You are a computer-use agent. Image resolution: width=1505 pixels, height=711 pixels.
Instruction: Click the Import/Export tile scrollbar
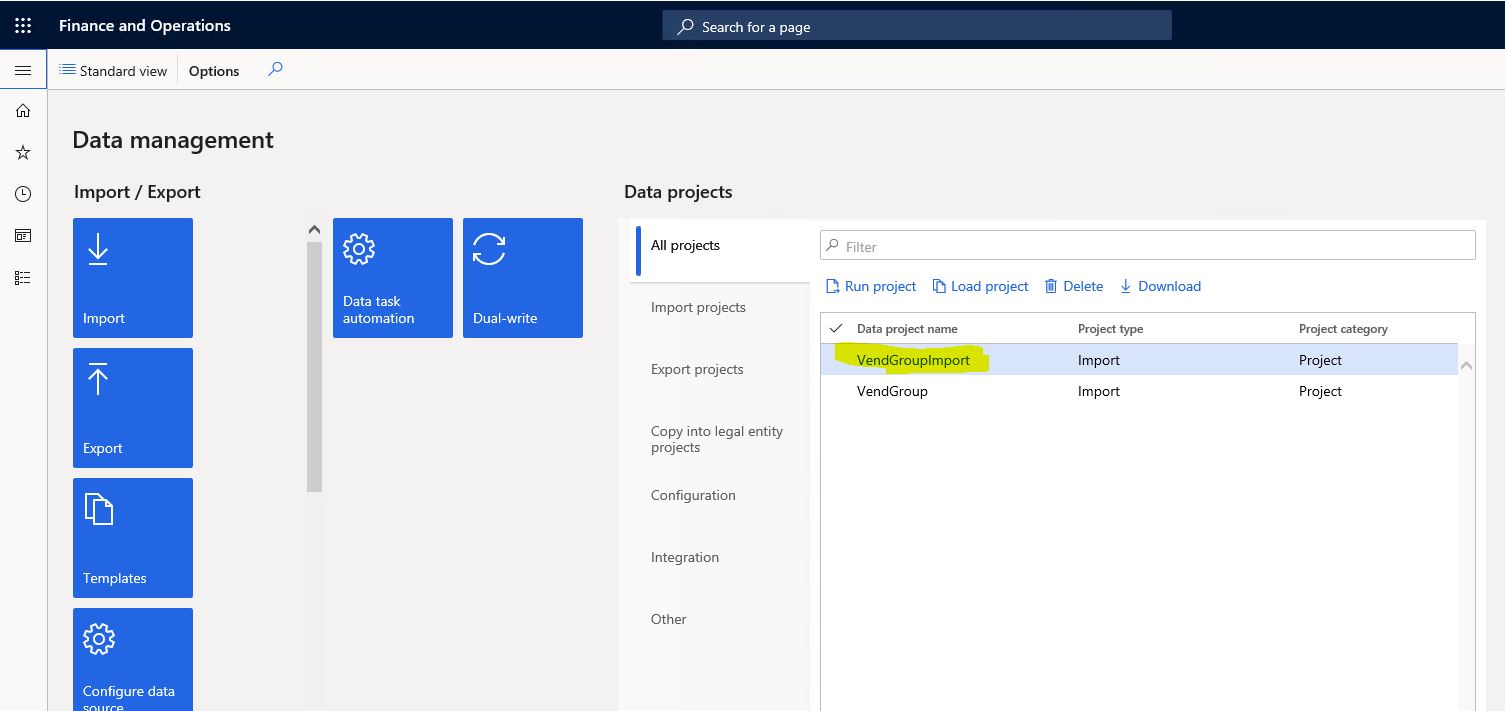314,366
